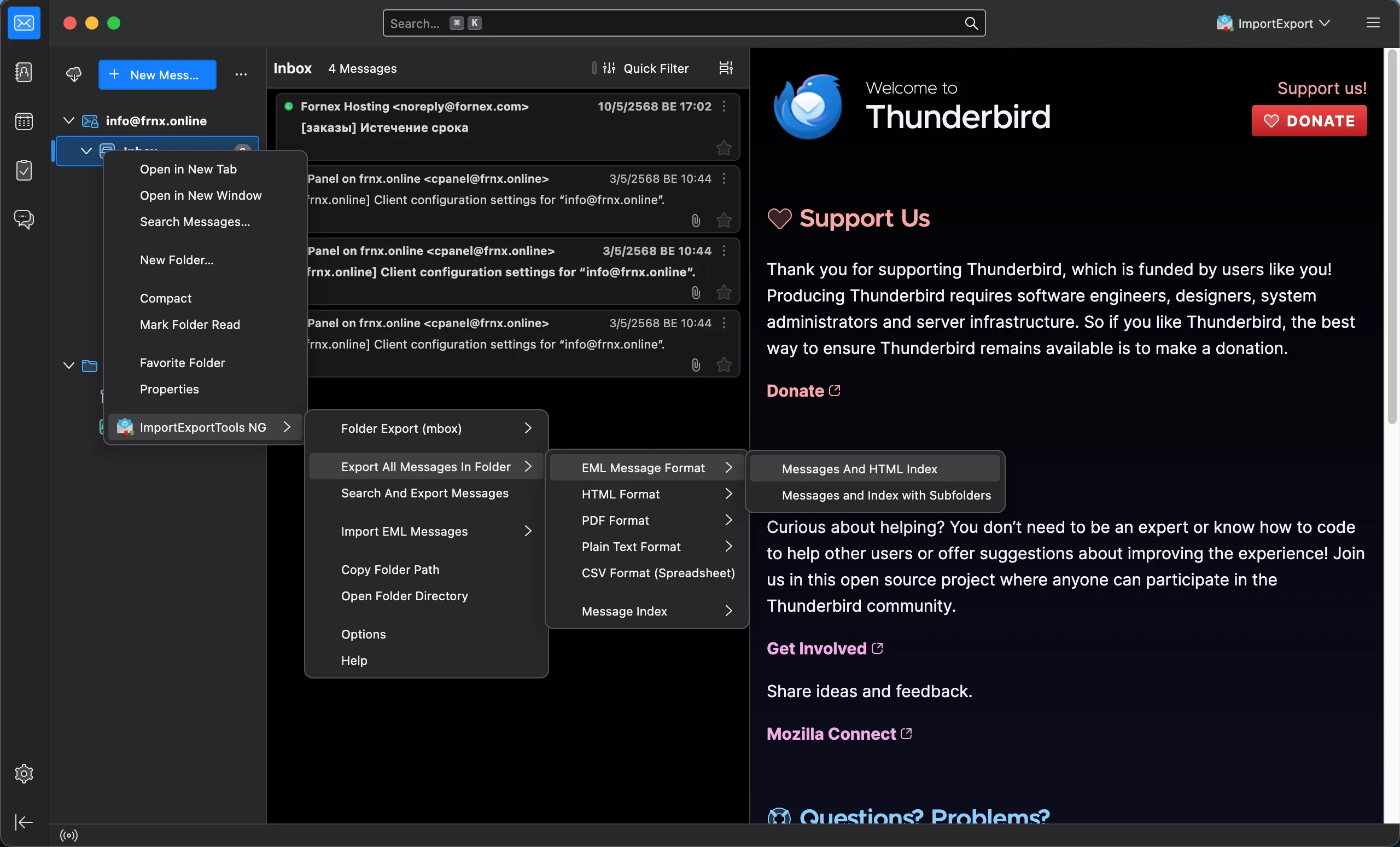Open more menu for last cPanel message
1400x847 pixels.
tap(724, 323)
